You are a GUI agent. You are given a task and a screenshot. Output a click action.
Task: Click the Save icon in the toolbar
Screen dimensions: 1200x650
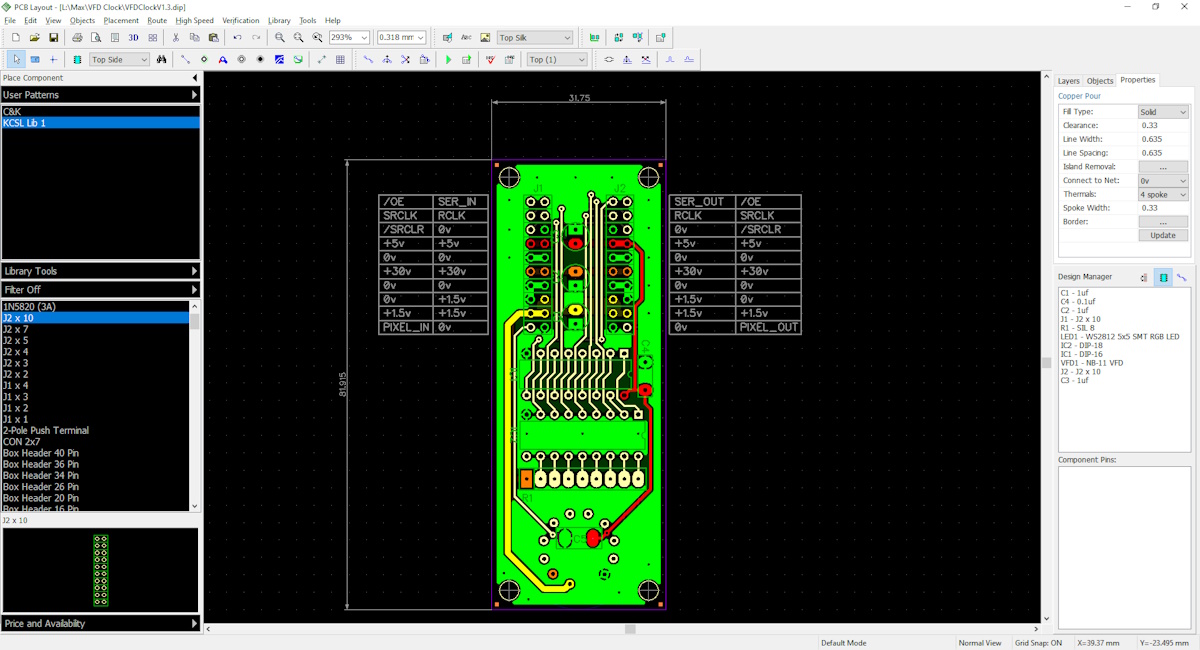53,38
